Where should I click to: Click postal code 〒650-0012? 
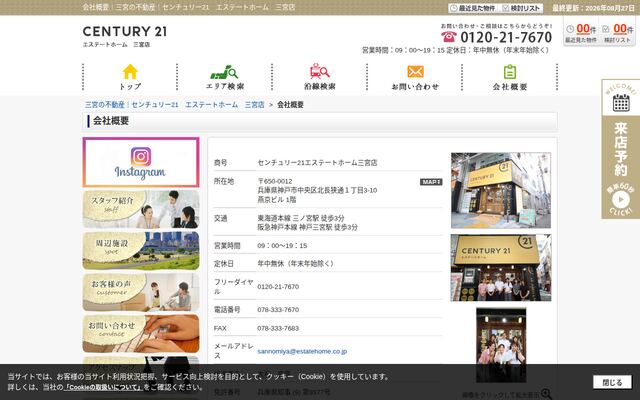tap(275, 181)
